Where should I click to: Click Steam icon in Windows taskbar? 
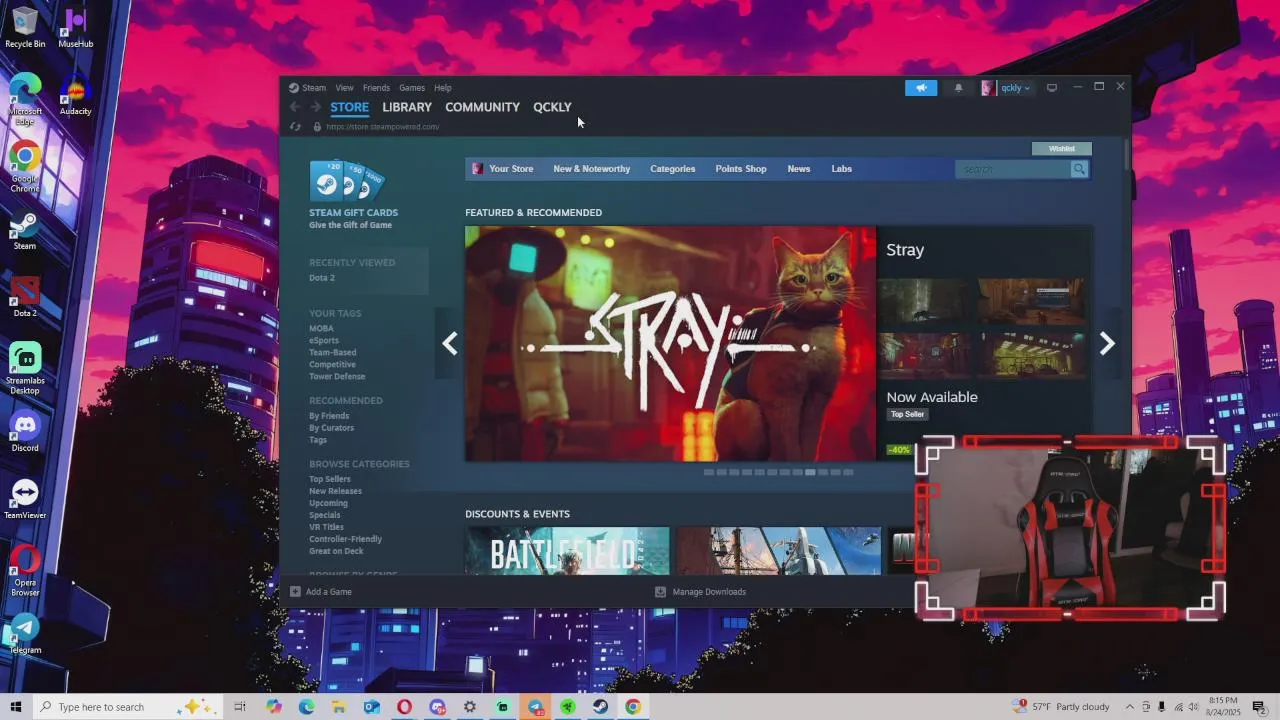click(600, 707)
